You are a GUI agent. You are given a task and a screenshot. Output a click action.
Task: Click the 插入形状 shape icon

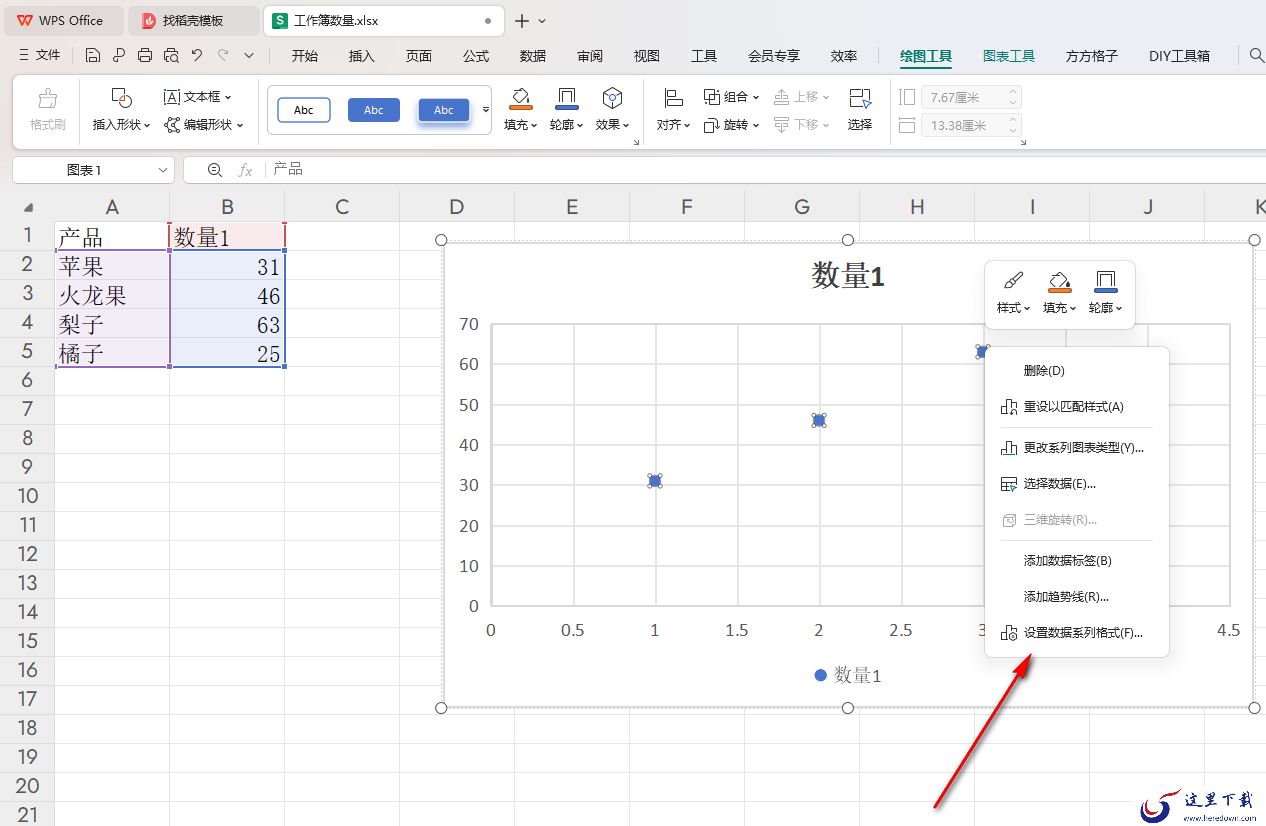tap(121, 98)
